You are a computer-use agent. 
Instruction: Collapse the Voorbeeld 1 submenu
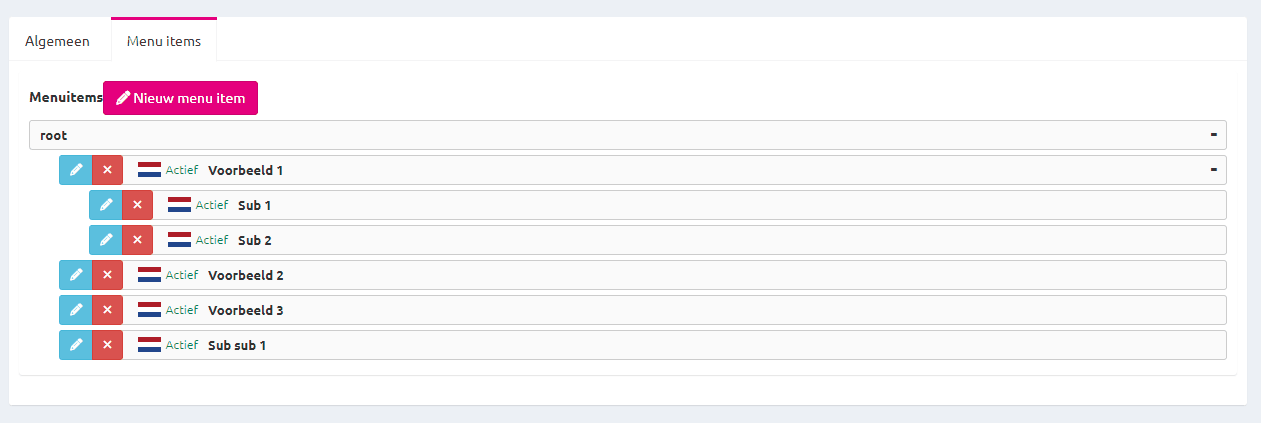[x=1213, y=170]
